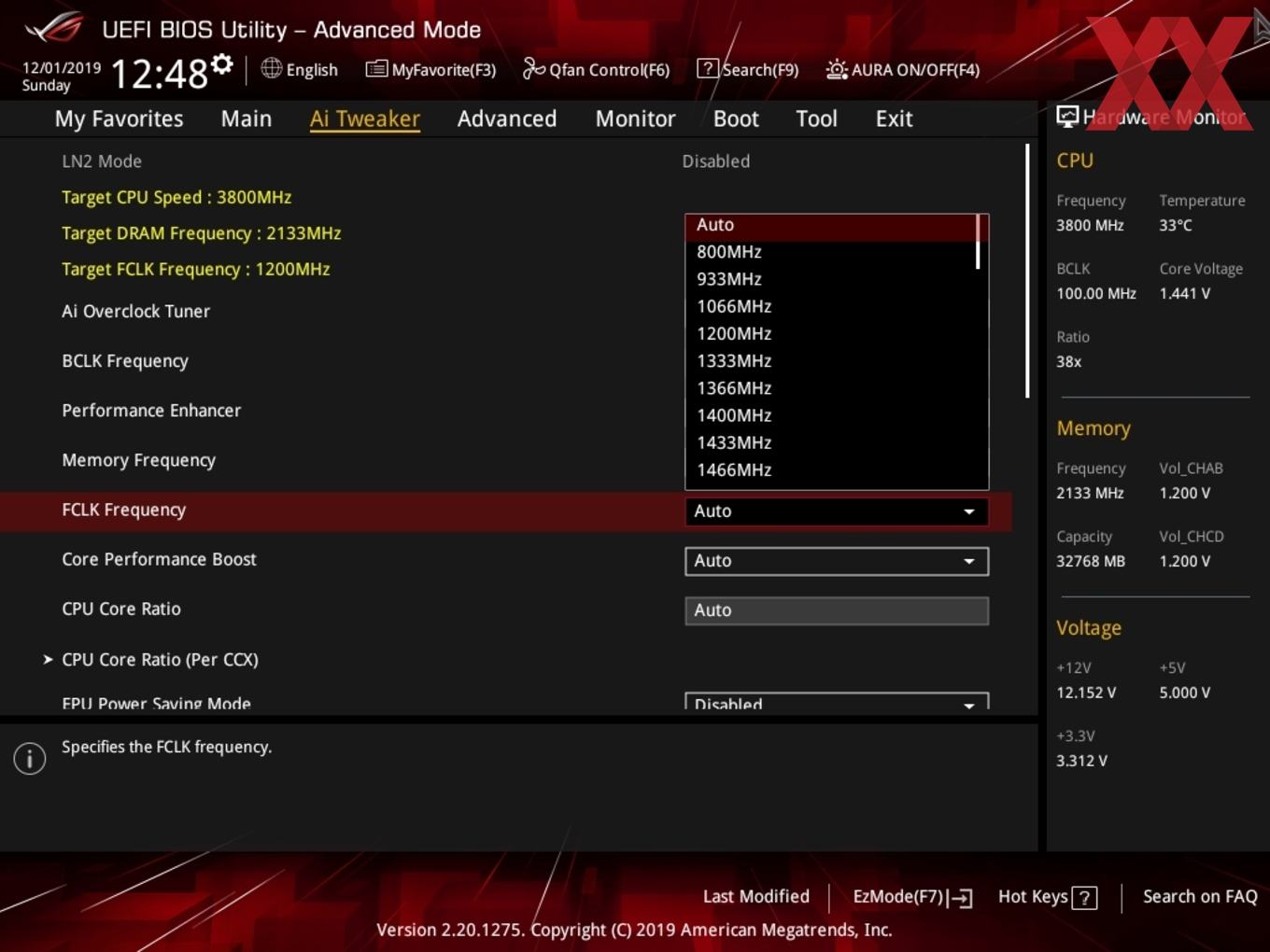Select the FCLK Frequency row label
1270x952 pixels.
tap(124, 511)
